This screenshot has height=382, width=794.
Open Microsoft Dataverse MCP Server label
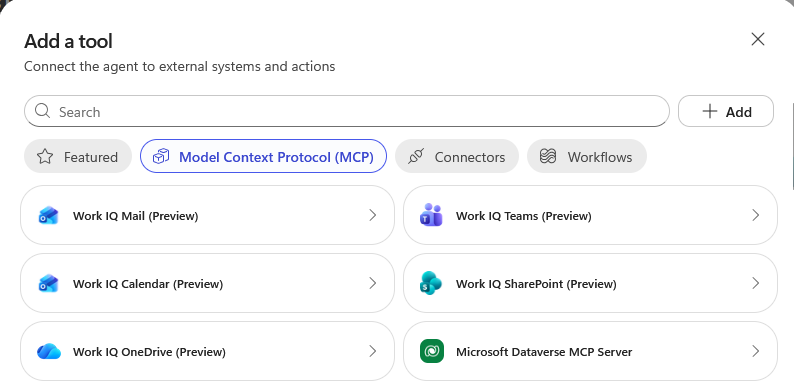coord(544,352)
